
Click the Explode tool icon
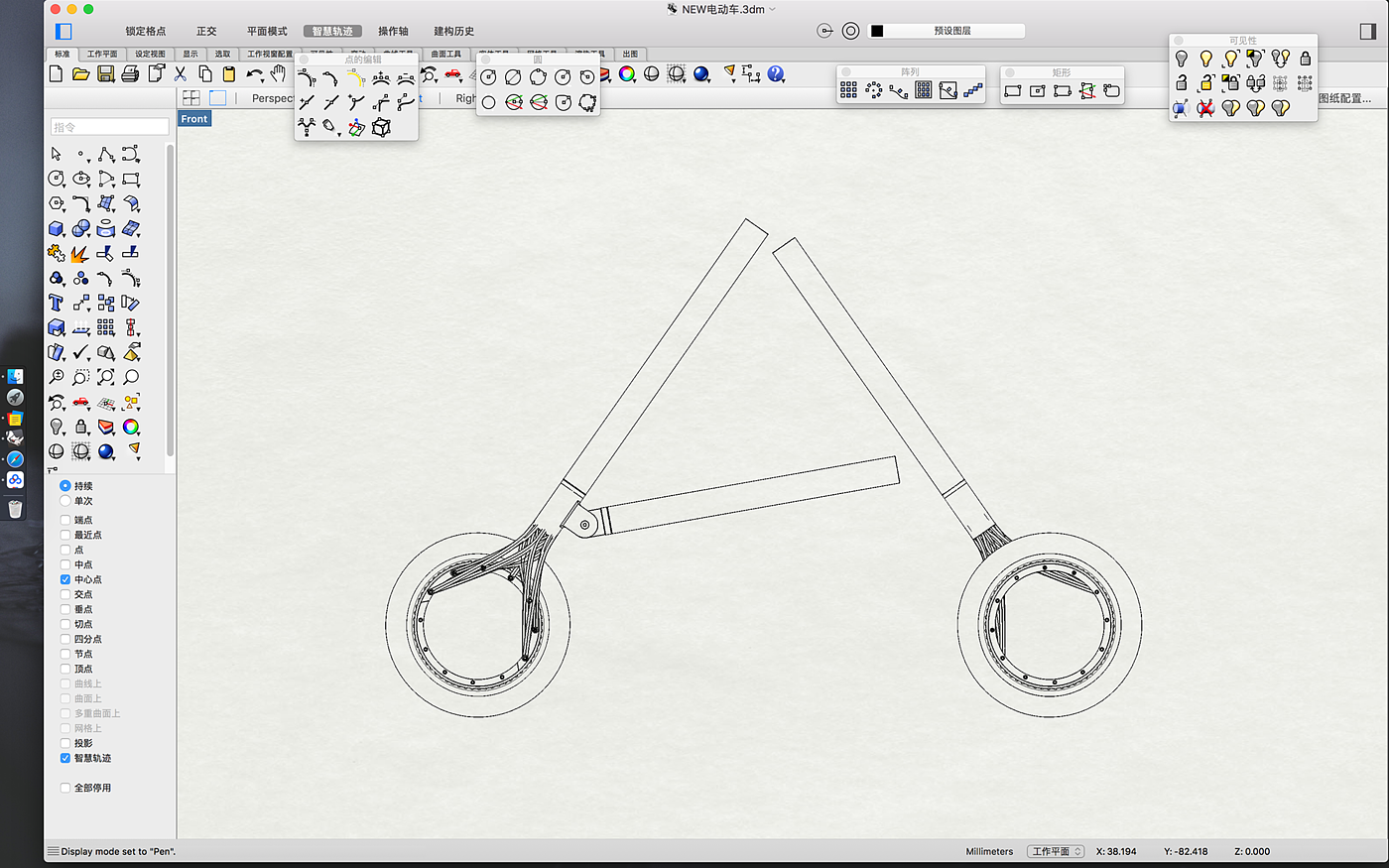point(80,254)
